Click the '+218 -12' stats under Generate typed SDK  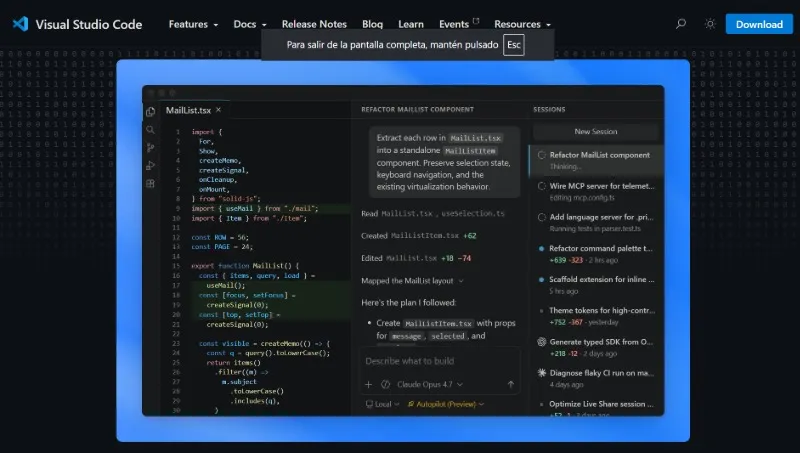[563, 354]
